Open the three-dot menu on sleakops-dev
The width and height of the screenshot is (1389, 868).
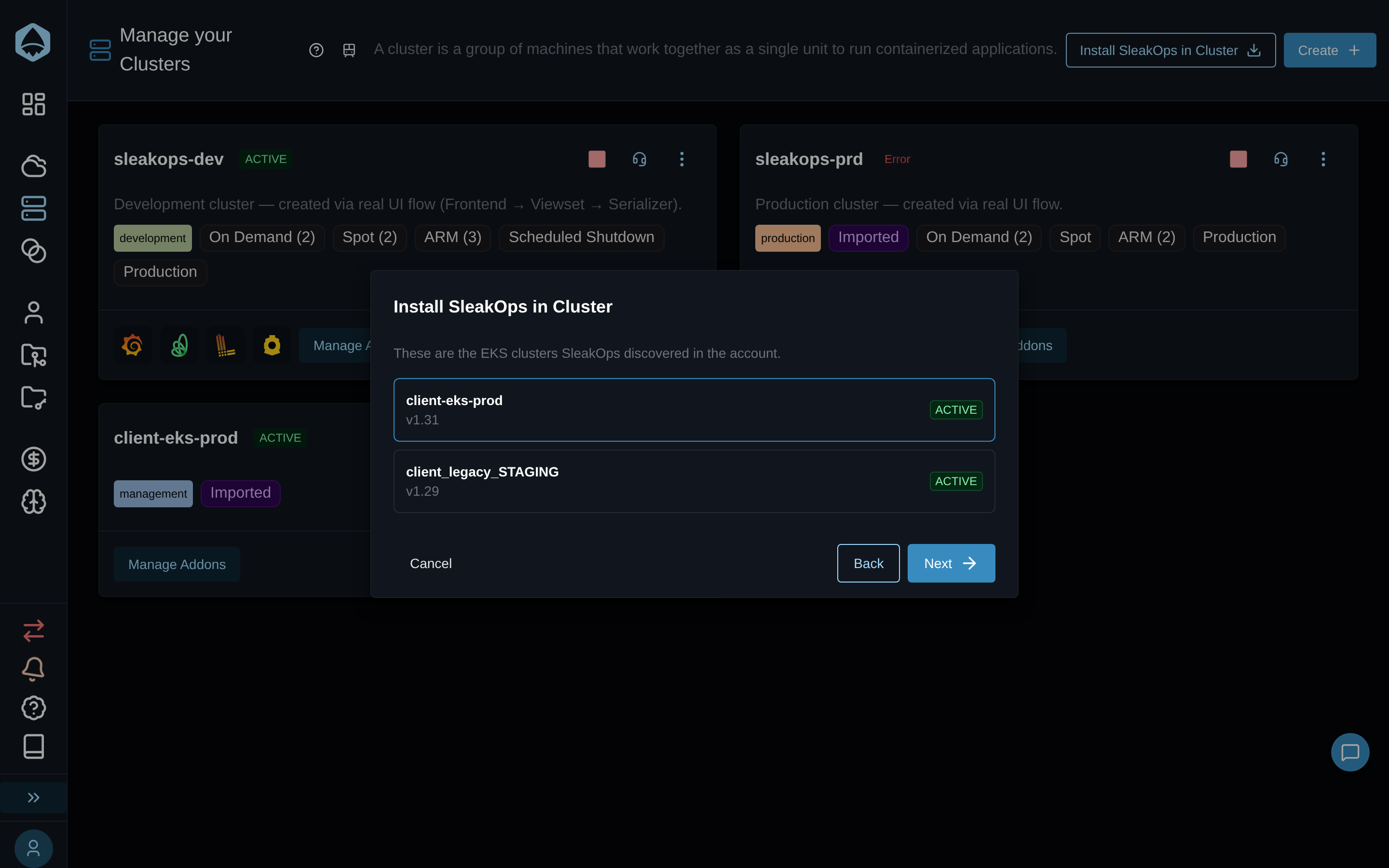click(682, 159)
